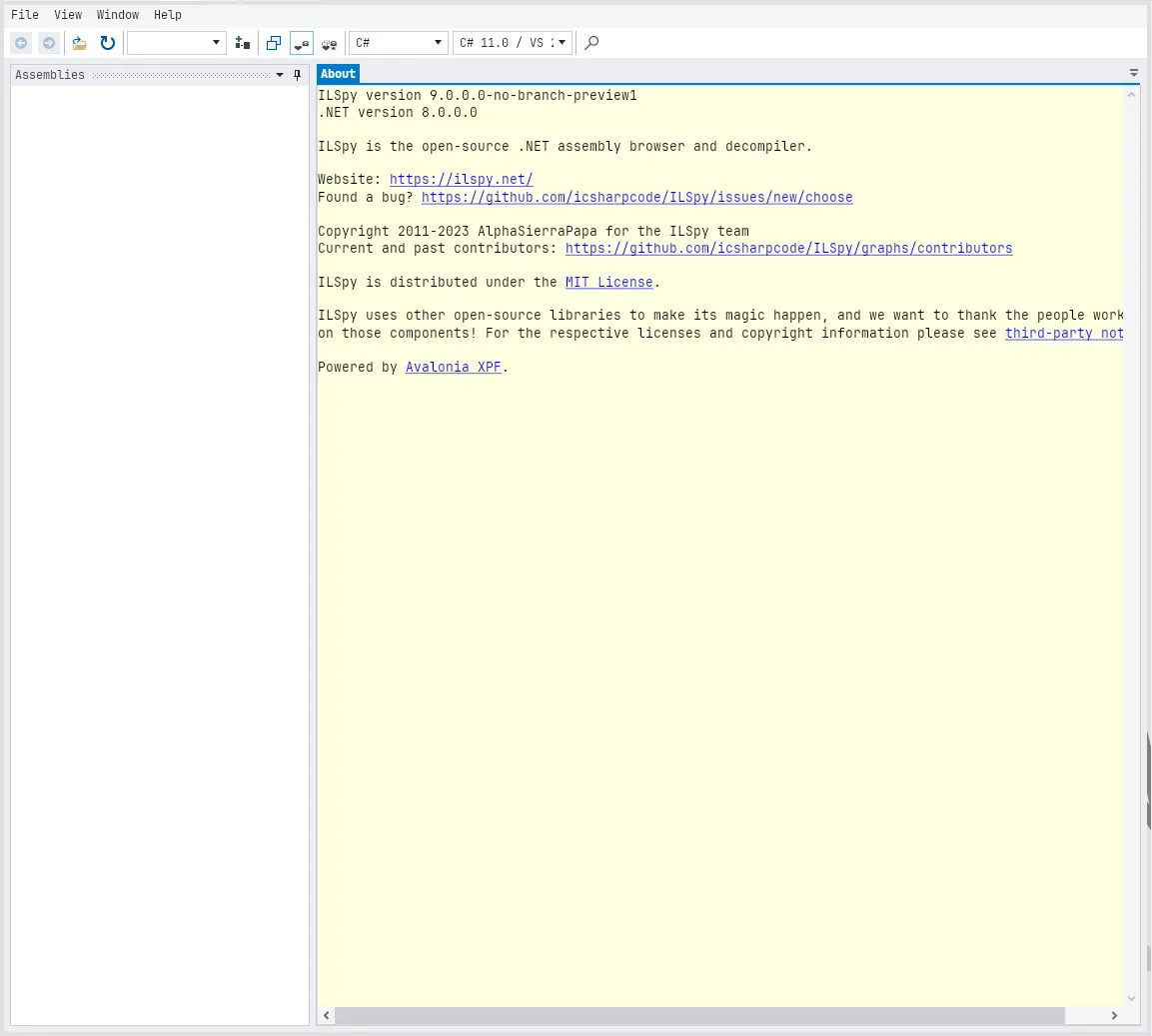
Task: Toggle show private/internal types button
Action: coord(301,43)
